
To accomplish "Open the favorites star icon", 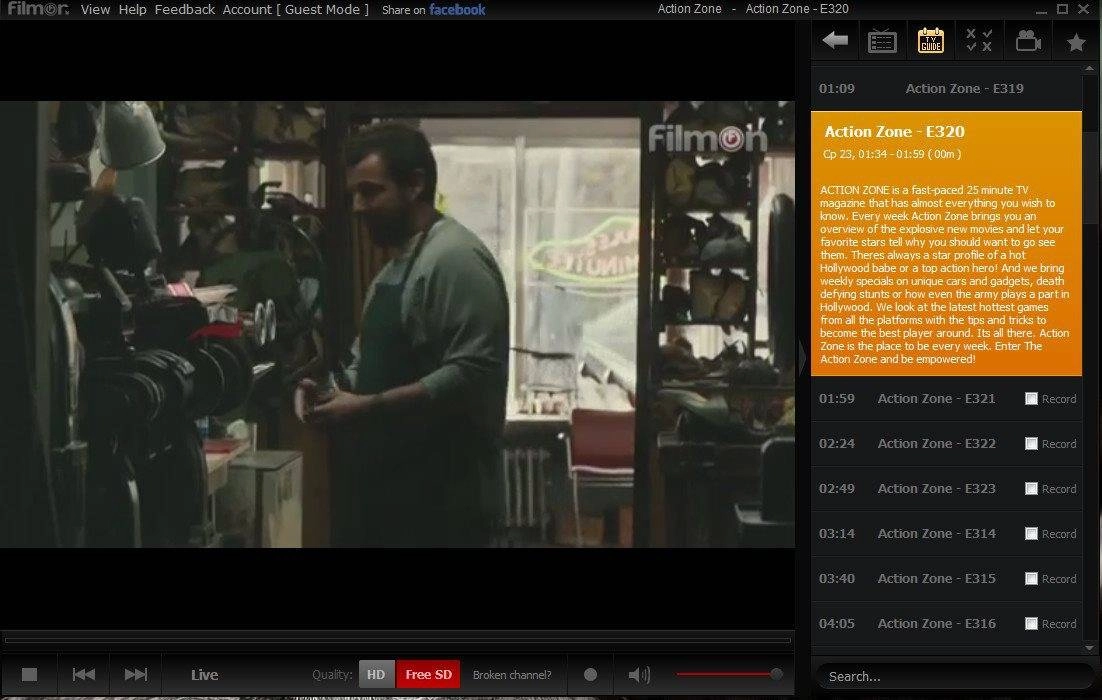I will [1076, 42].
